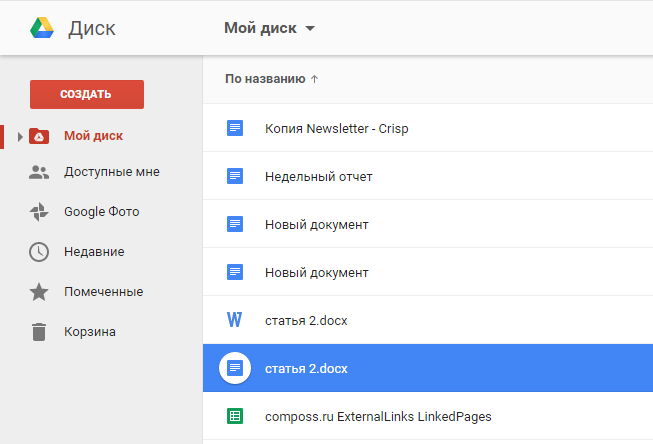653x444 pixels.
Task: Go to Недавние in the sidebar
Action: pyautogui.click(x=94, y=252)
